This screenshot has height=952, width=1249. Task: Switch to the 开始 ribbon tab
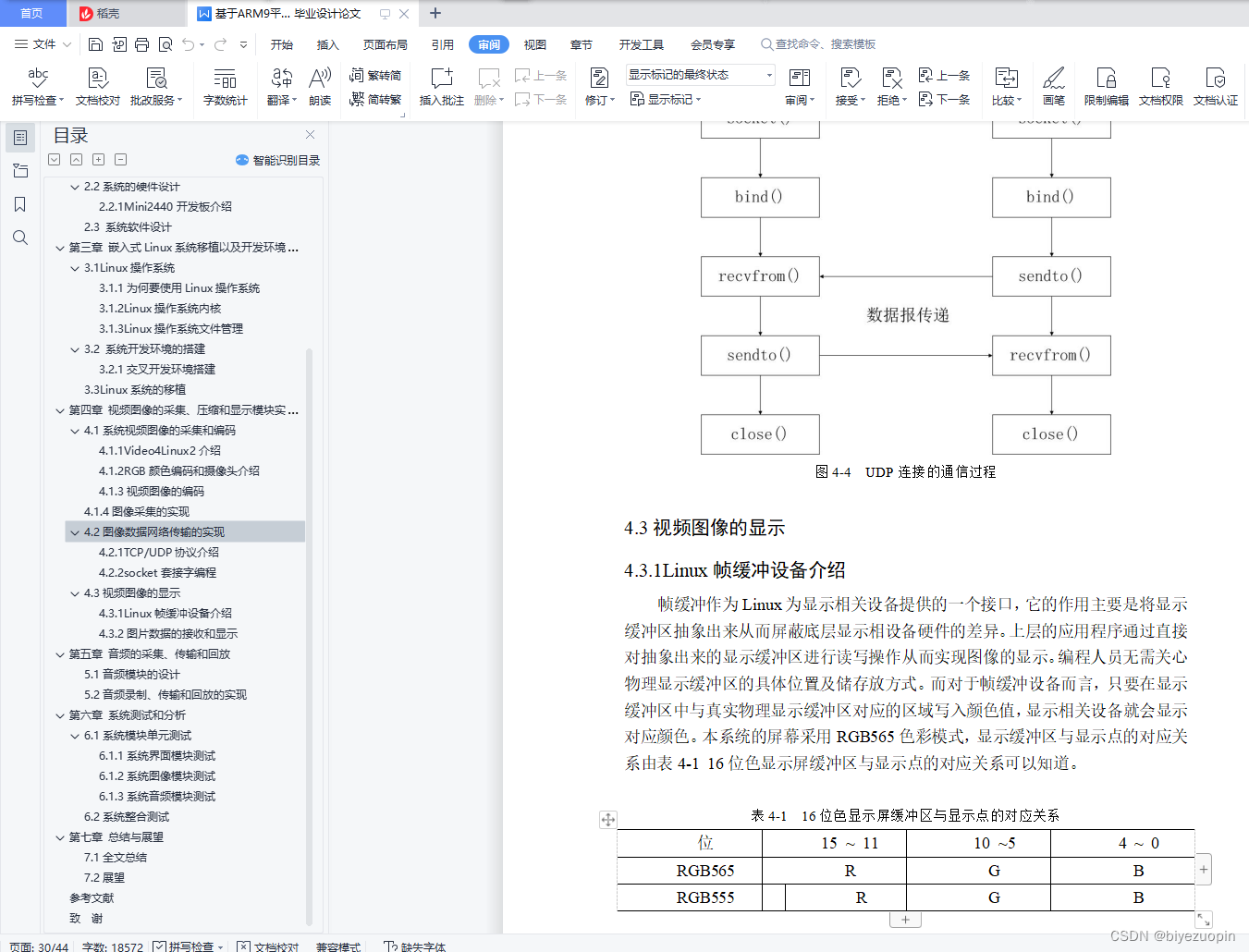coord(282,44)
